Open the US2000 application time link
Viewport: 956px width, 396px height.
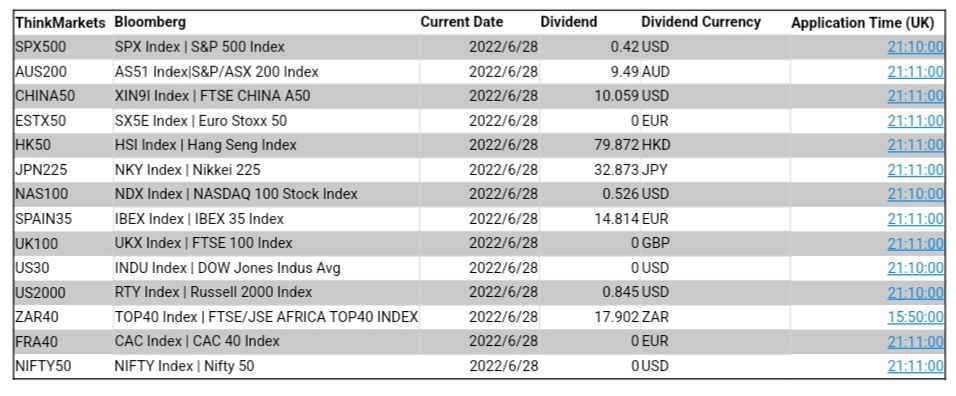click(915, 292)
